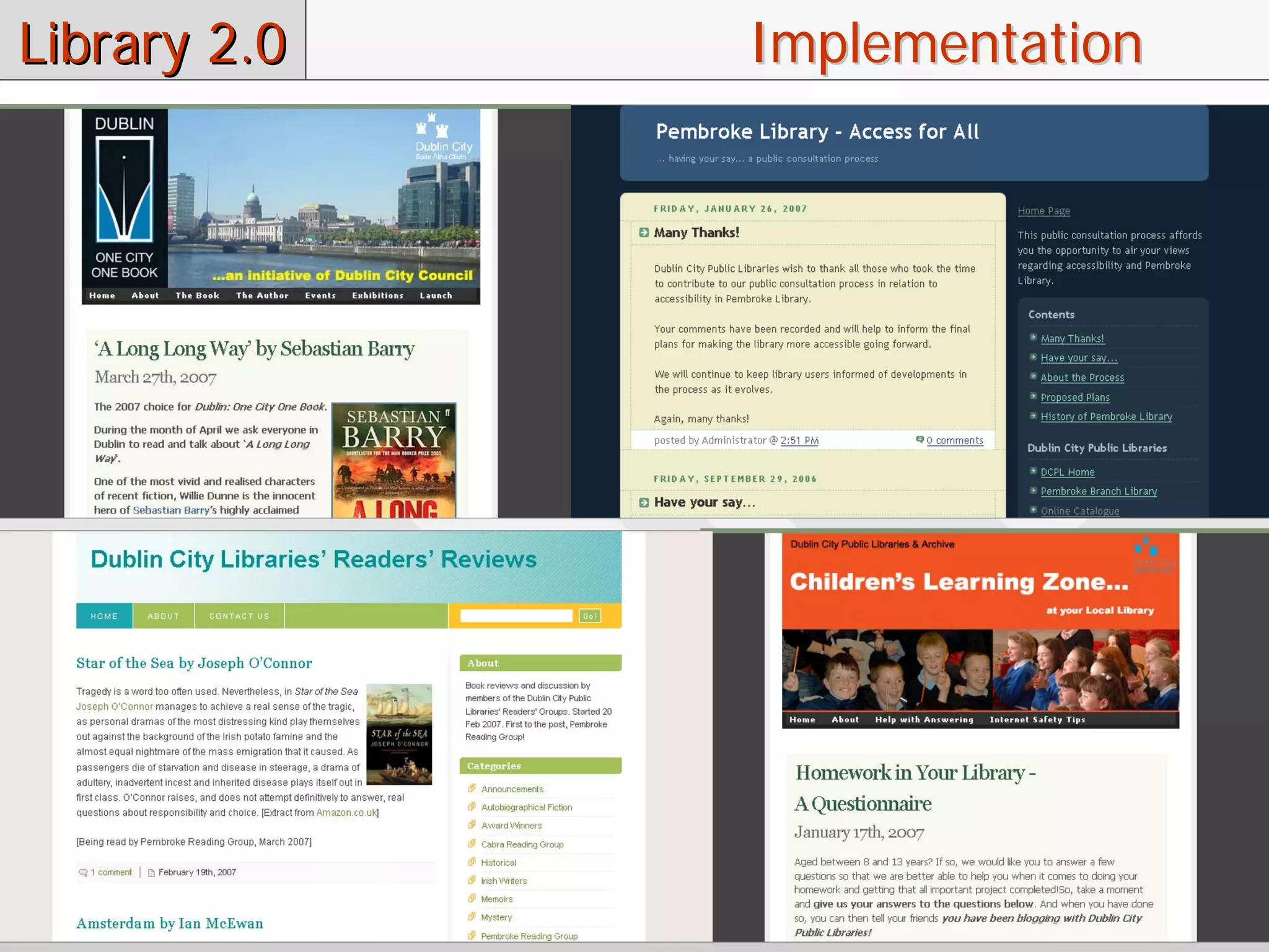The height and width of the screenshot is (952, 1269).
Task: Open the 0 comments link
Action: 955,440
